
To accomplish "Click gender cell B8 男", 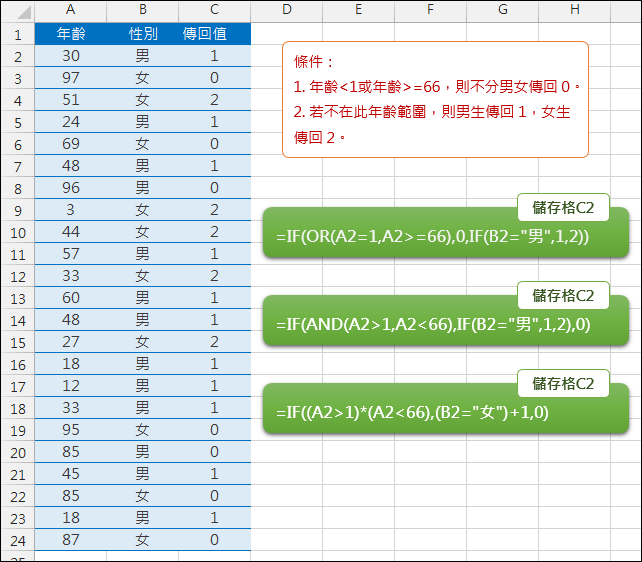I will coord(142,188).
